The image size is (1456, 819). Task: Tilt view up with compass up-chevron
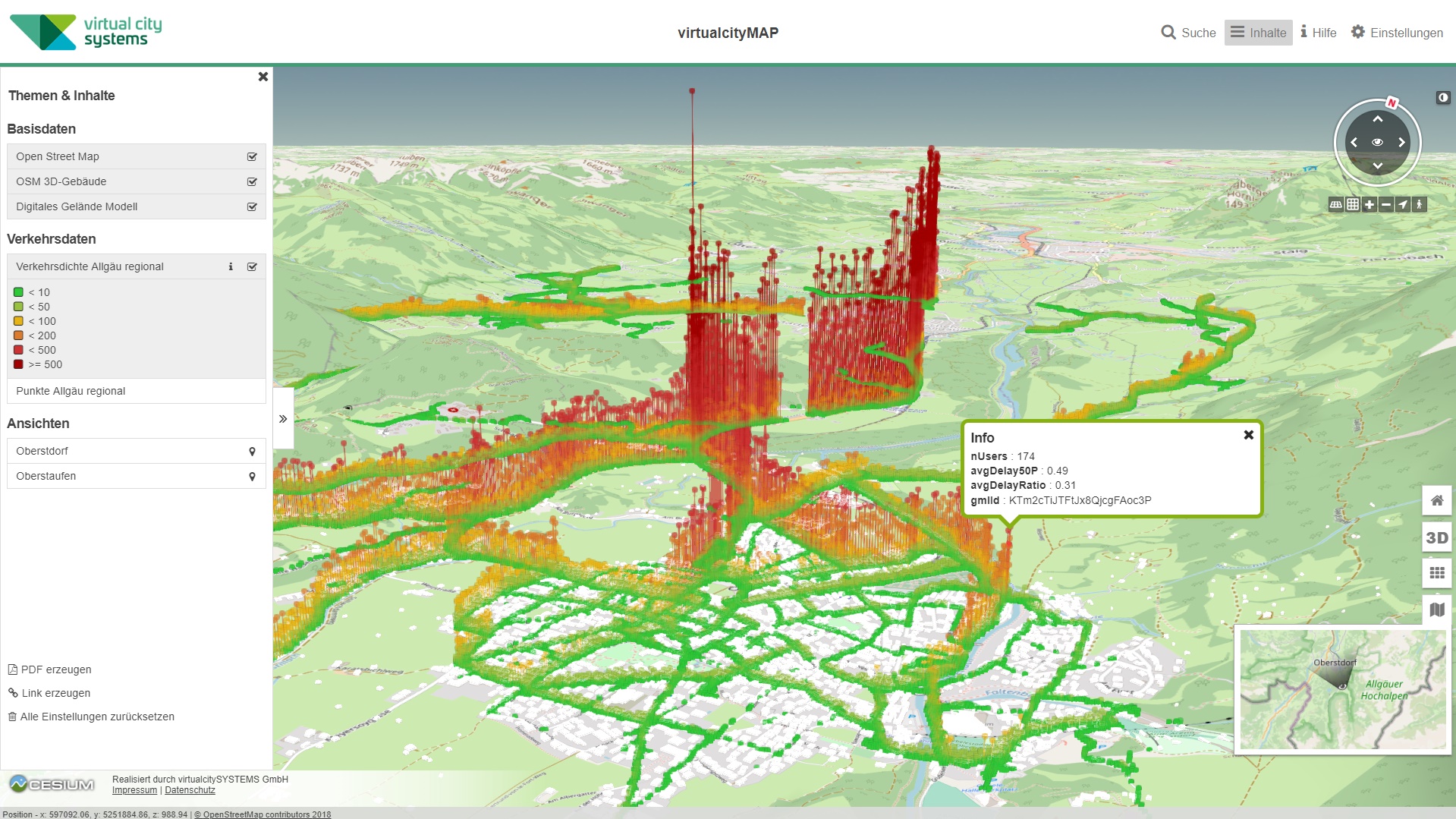[x=1377, y=119]
